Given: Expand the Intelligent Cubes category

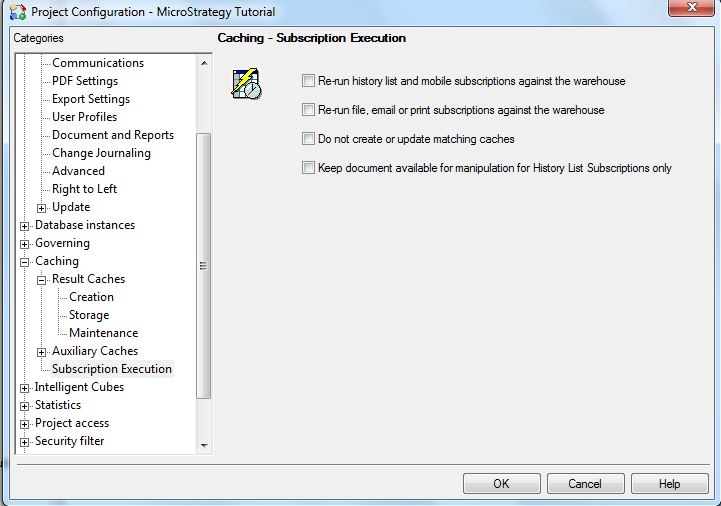Looking at the screenshot, I should [x=24, y=388].
